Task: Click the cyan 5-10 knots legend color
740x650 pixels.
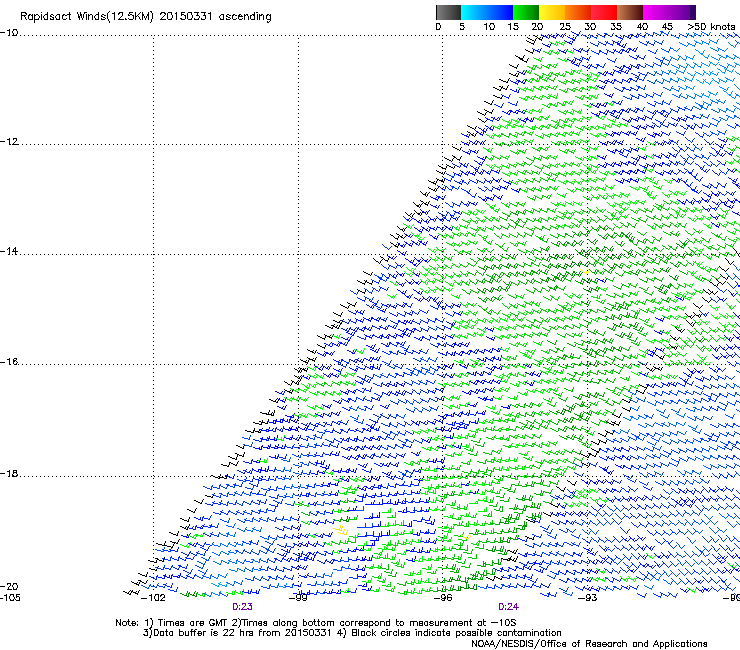Action: click(x=474, y=12)
